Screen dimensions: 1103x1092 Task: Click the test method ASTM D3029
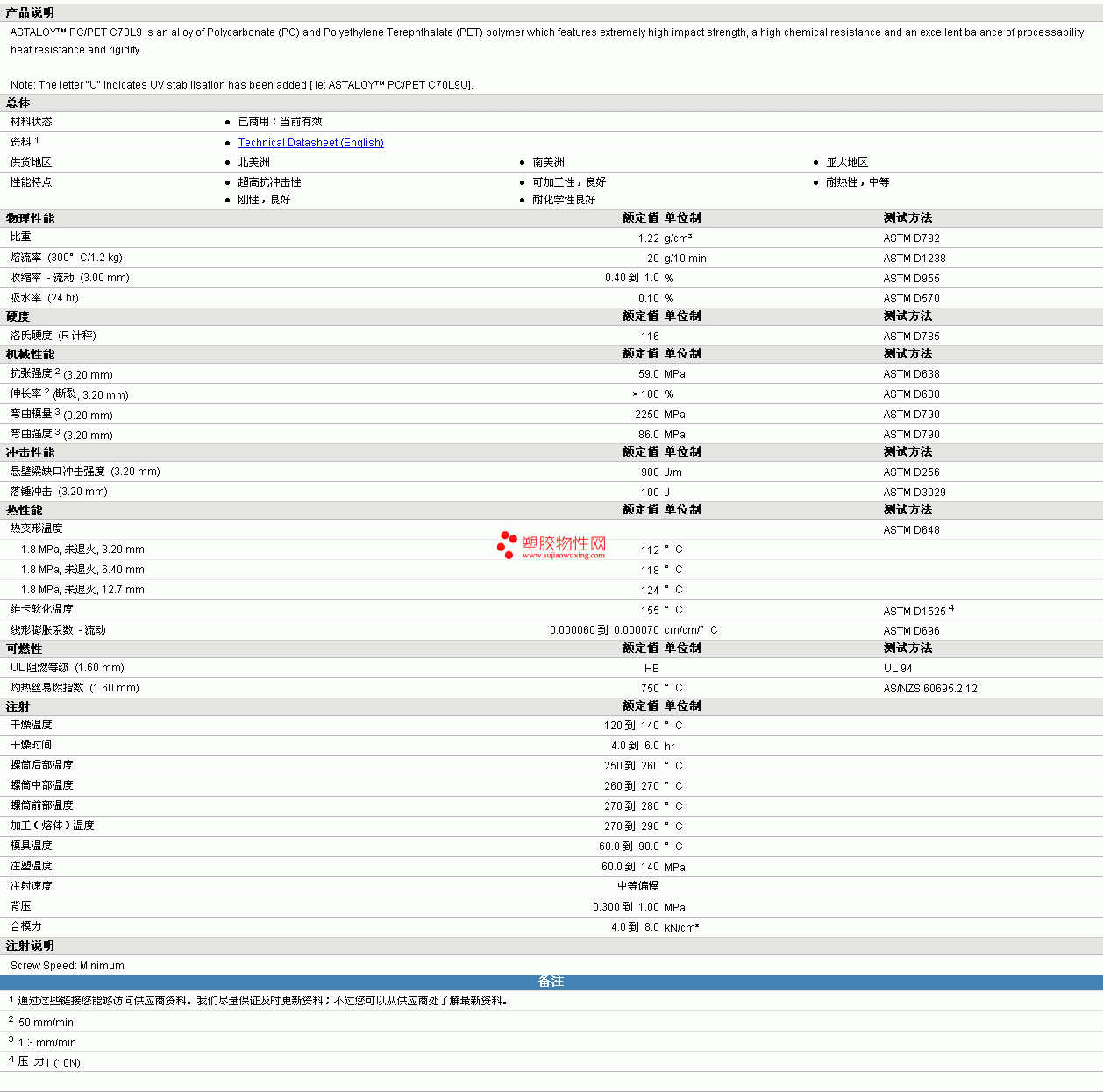[x=914, y=493]
